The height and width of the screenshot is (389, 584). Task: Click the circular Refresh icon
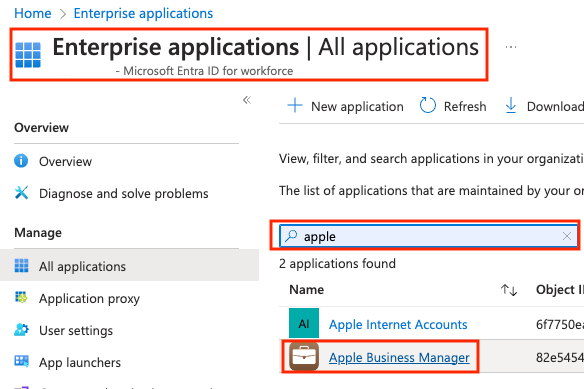(428, 105)
